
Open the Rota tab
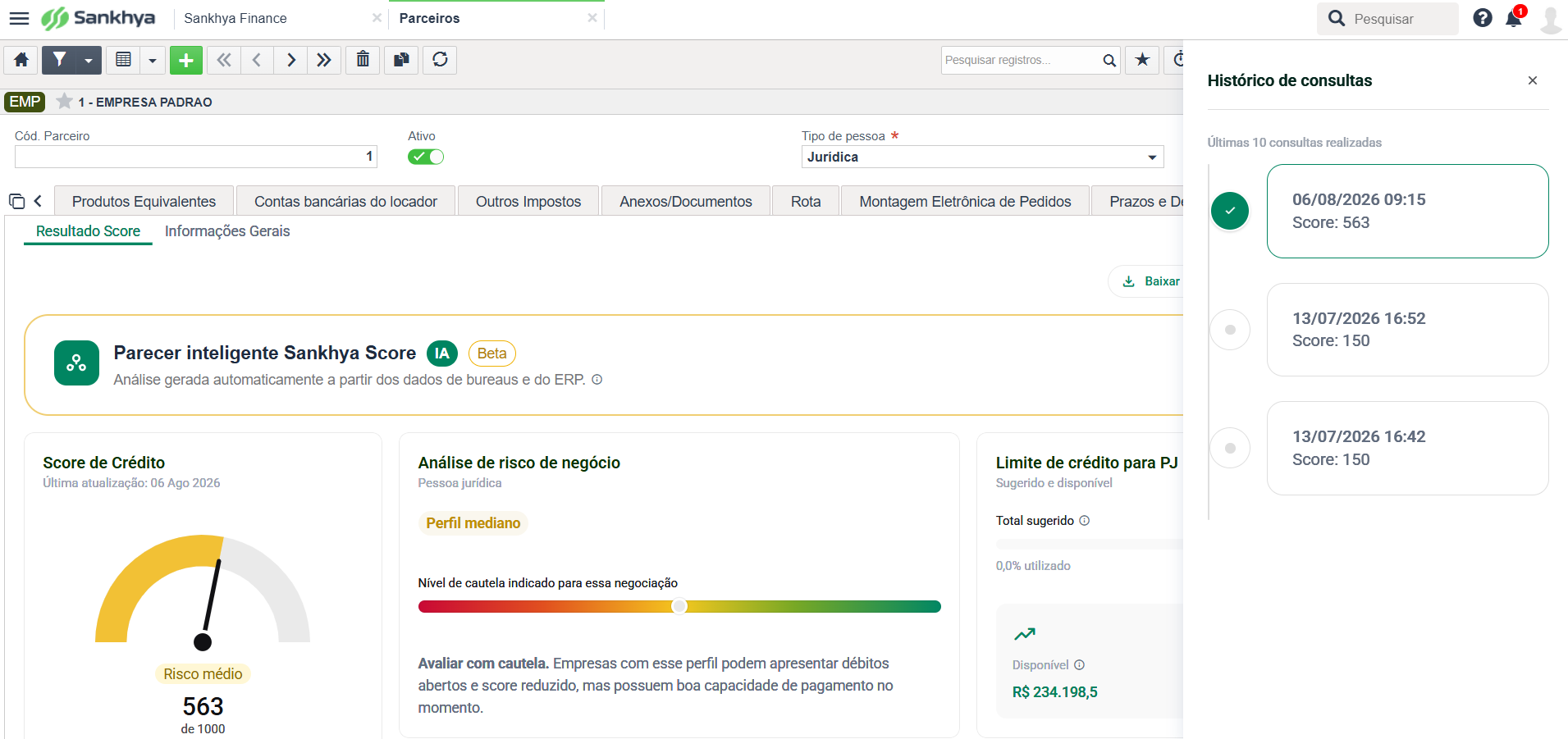[x=806, y=202]
